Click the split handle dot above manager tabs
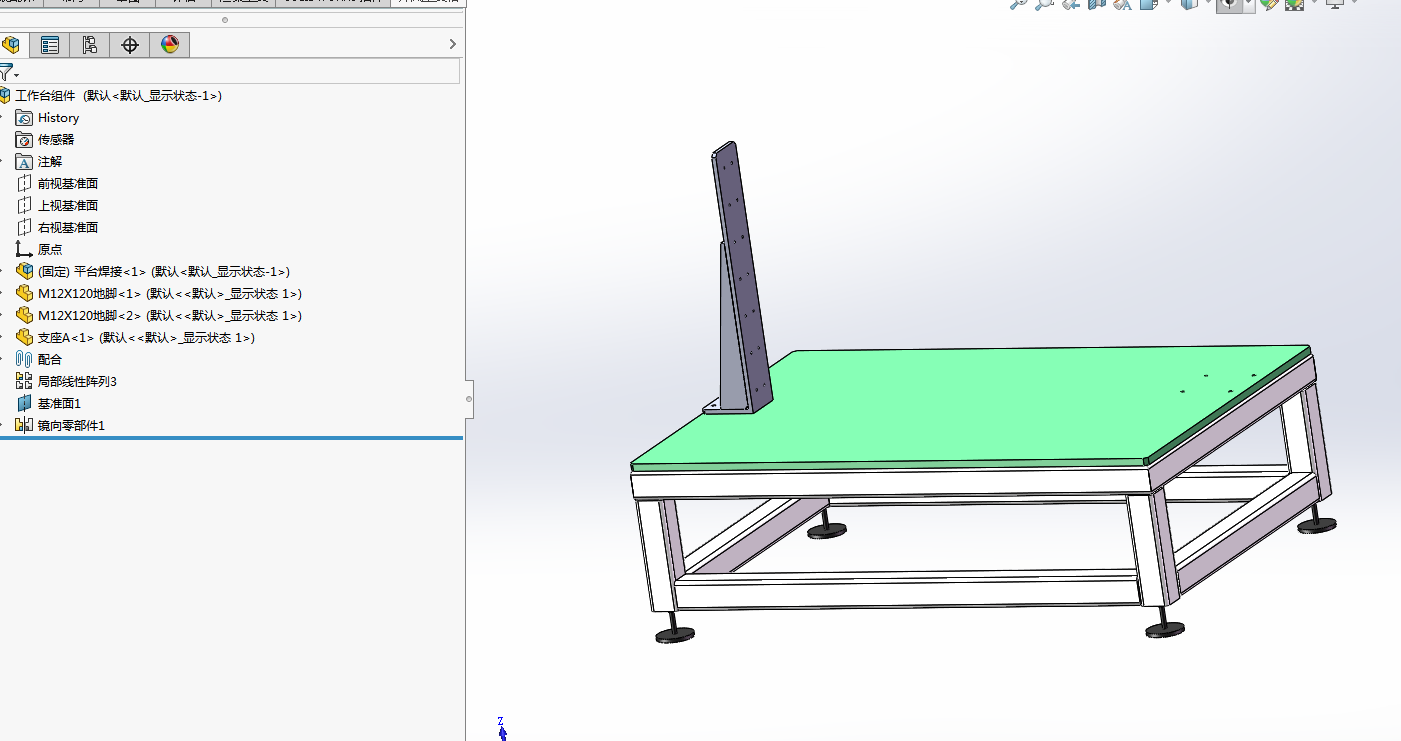The height and width of the screenshot is (741, 1401). (224, 19)
